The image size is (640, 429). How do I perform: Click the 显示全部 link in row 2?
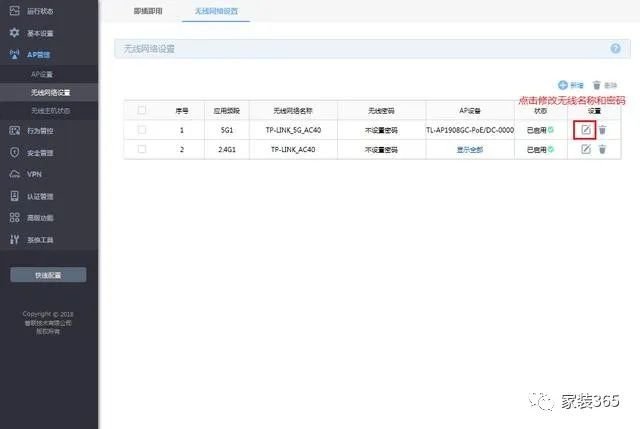[x=470, y=150]
